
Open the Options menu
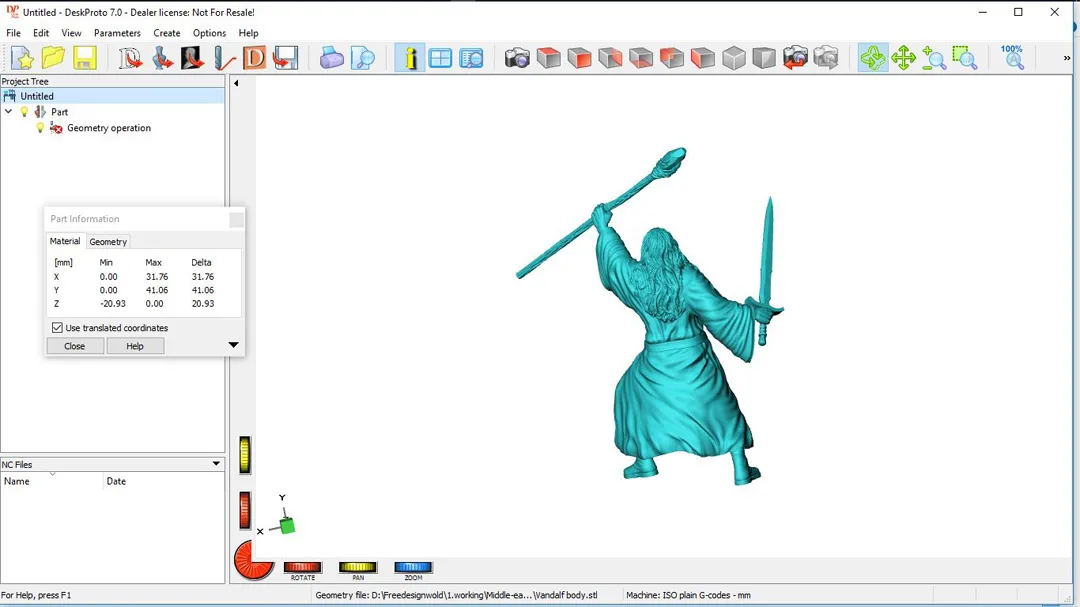coord(209,33)
